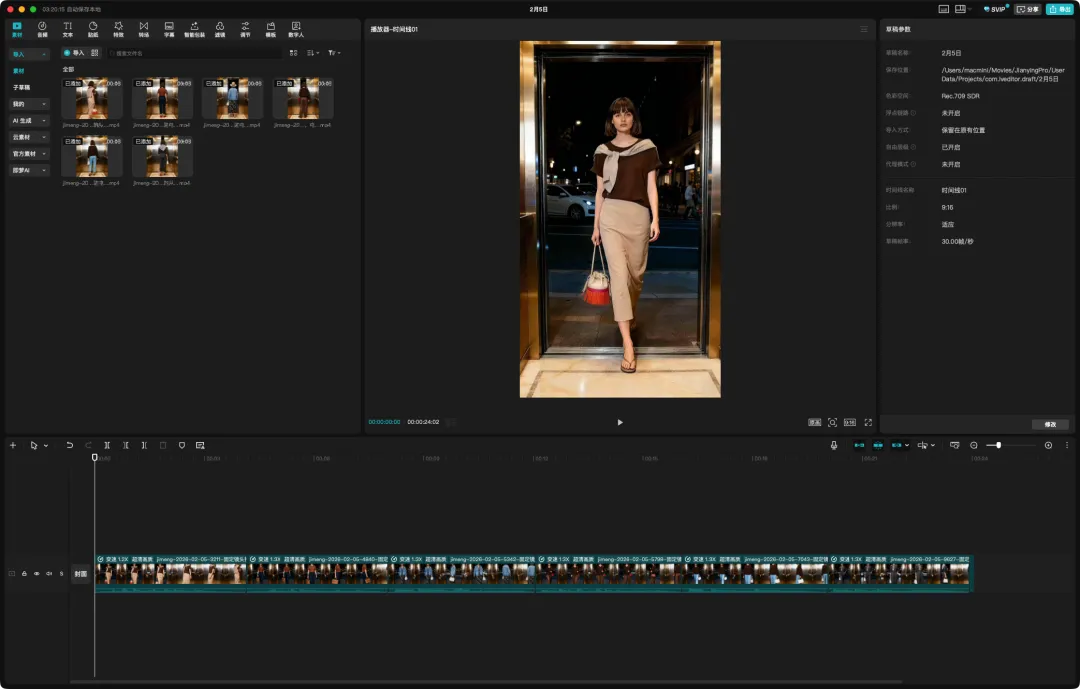Hide the video track with eye icon
Viewport: 1080px width, 689px height.
click(37, 574)
